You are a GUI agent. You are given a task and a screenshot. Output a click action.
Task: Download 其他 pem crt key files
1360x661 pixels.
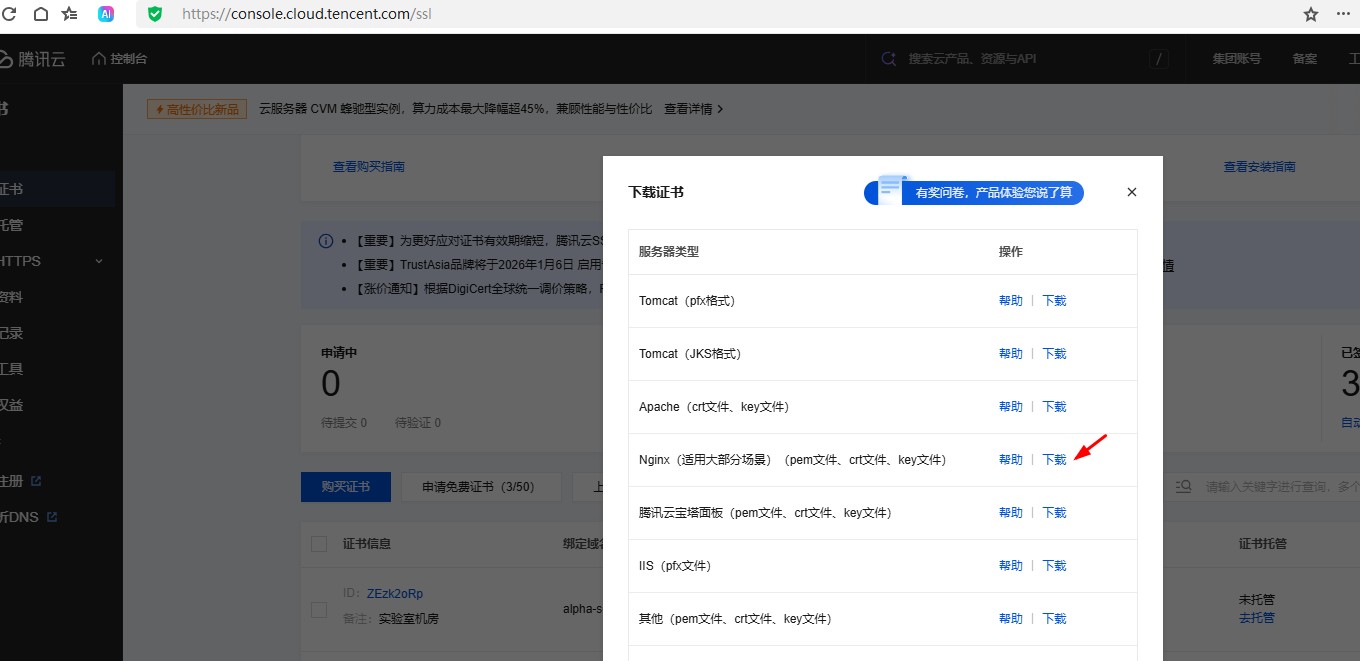(x=1055, y=618)
